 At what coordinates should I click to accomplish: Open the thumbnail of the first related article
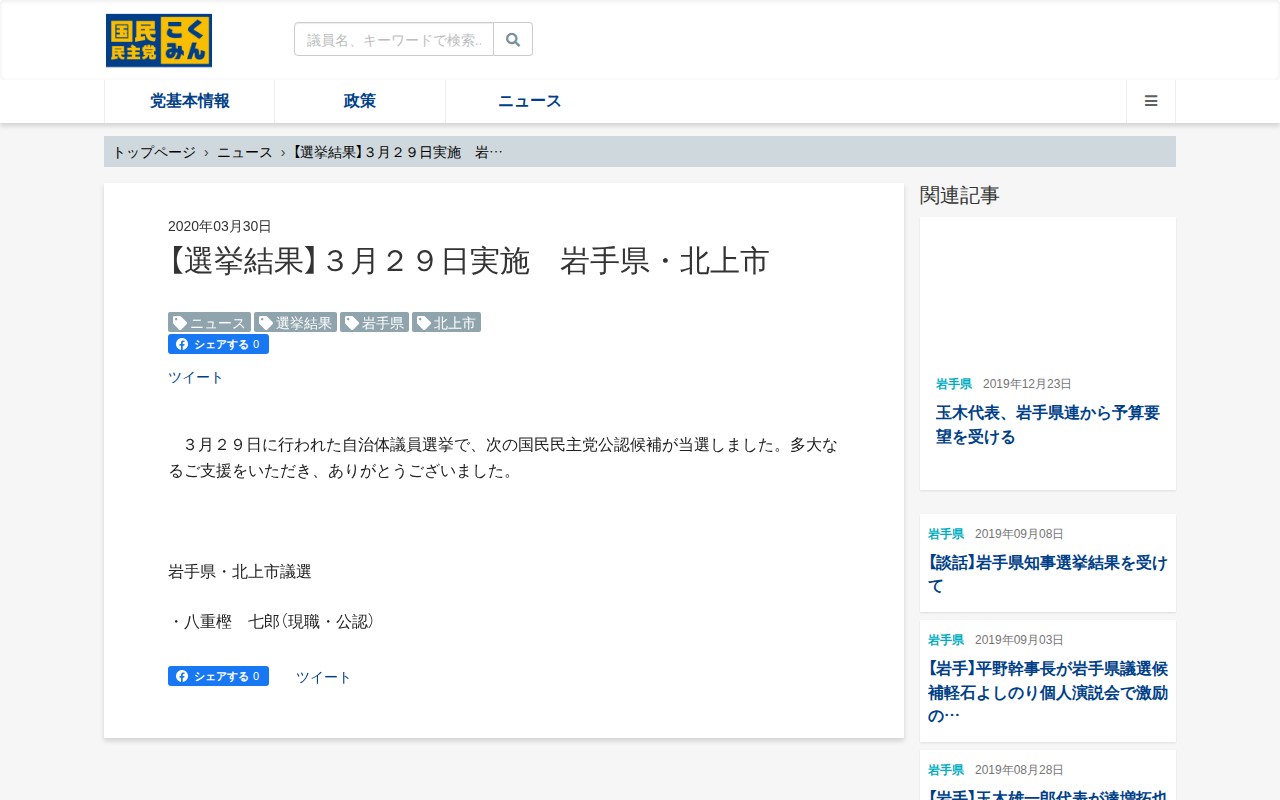pos(1048,289)
